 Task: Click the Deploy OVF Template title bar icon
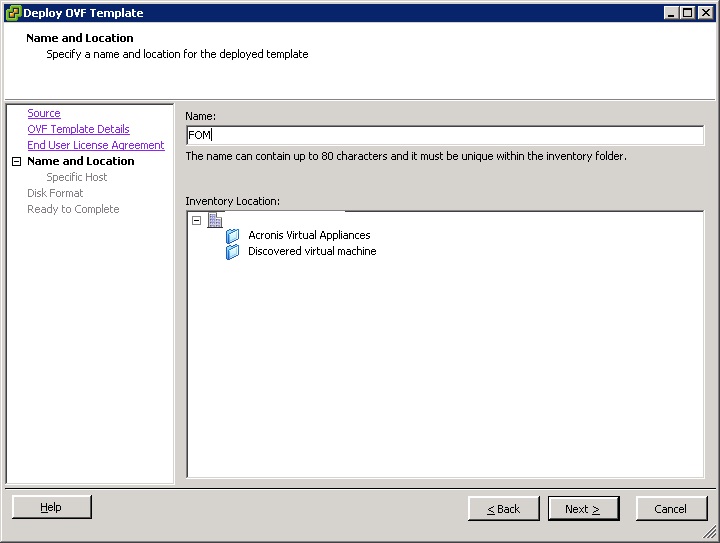pyautogui.click(x=13, y=12)
